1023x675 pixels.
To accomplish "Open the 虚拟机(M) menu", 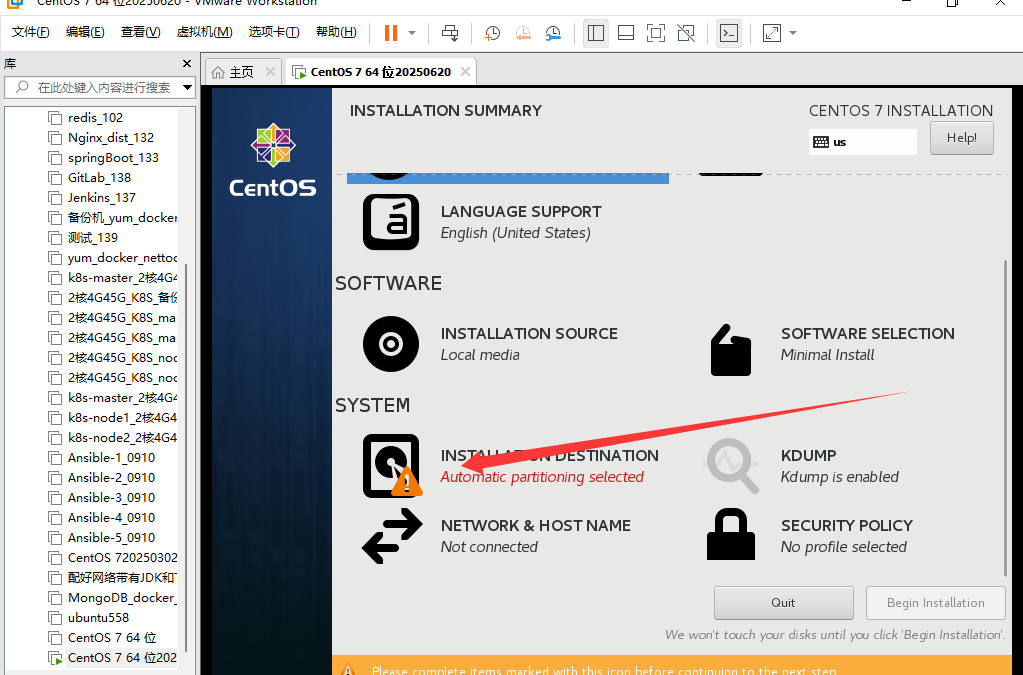I will tap(204, 32).
